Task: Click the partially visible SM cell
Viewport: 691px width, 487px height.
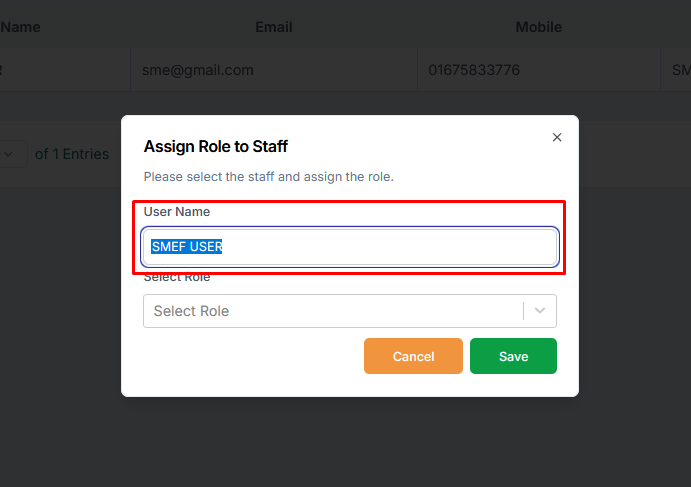Action: tap(681, 70)
